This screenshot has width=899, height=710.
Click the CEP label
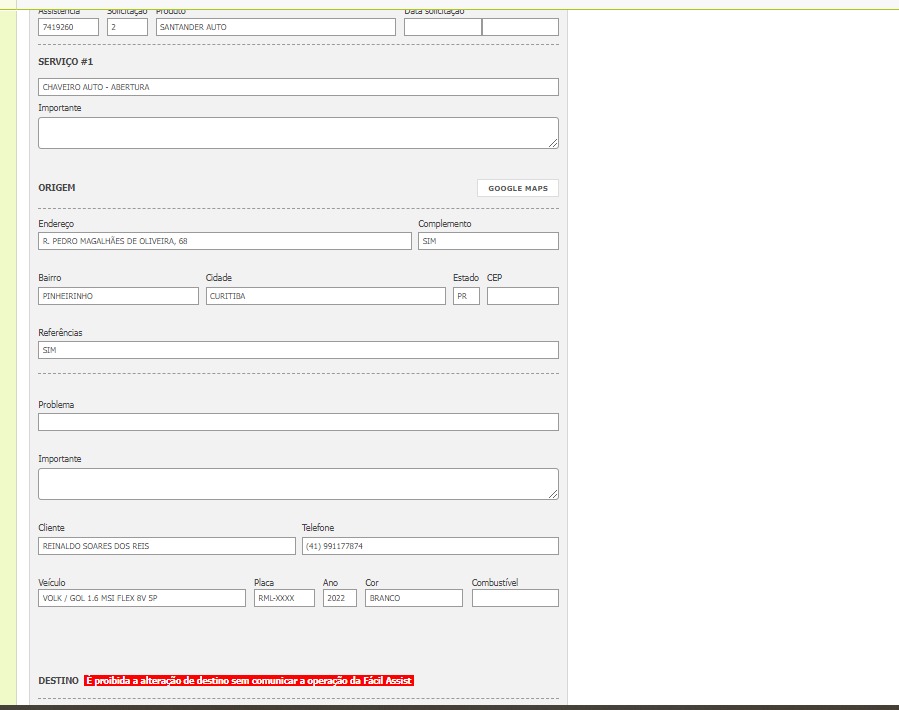tap(495, 278)
